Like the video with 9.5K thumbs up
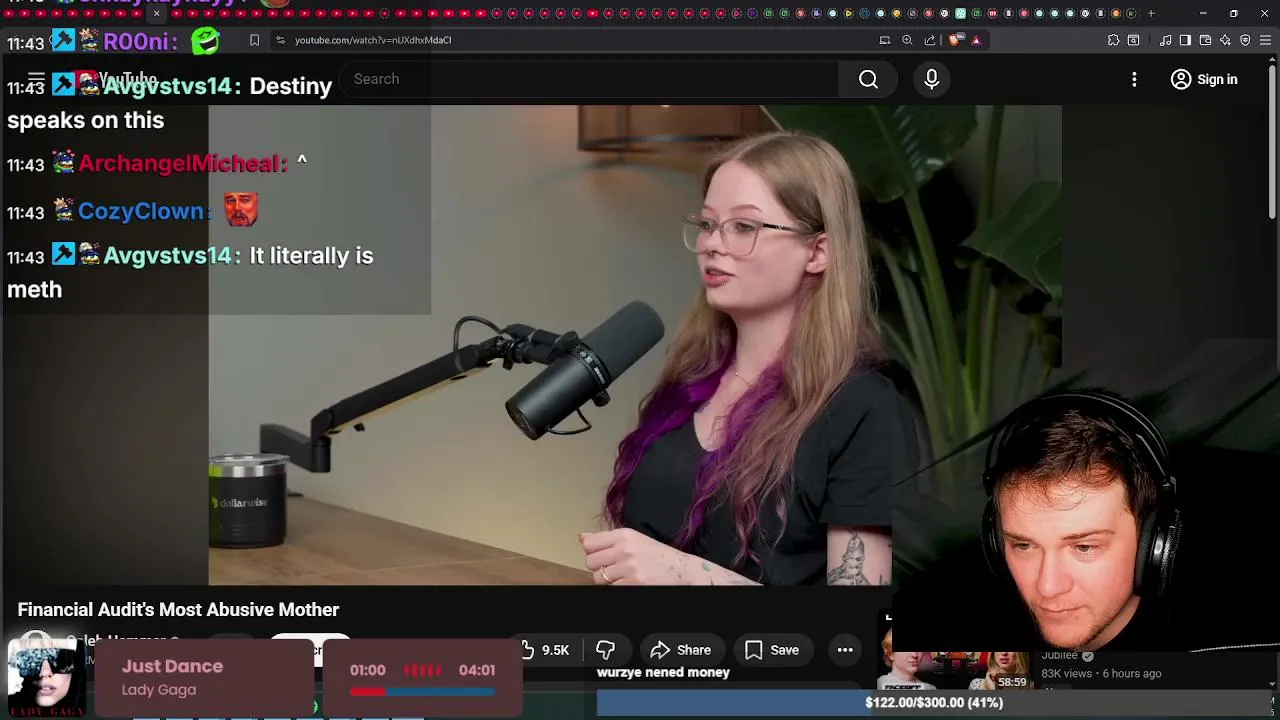 click(546, 650)
